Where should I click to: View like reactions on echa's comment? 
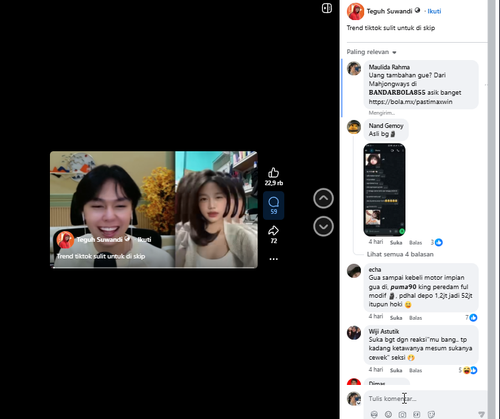pos(471,318)
